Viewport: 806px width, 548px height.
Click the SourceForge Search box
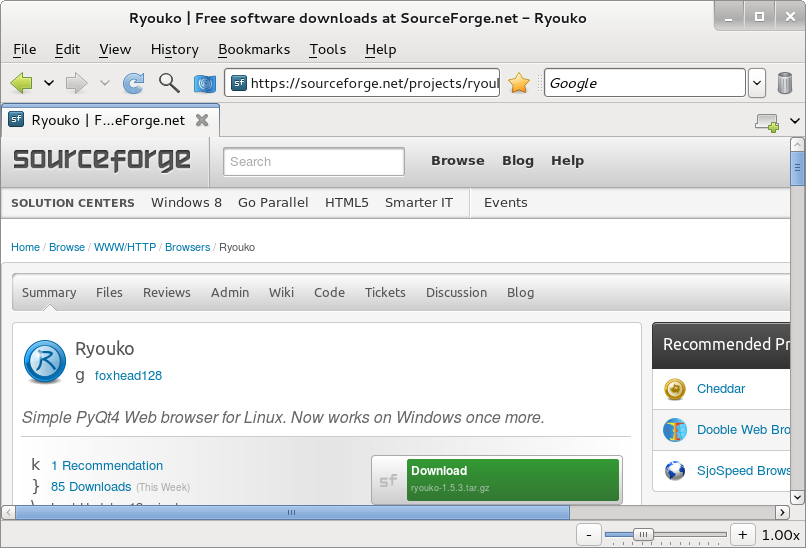(x=314, y=161)
